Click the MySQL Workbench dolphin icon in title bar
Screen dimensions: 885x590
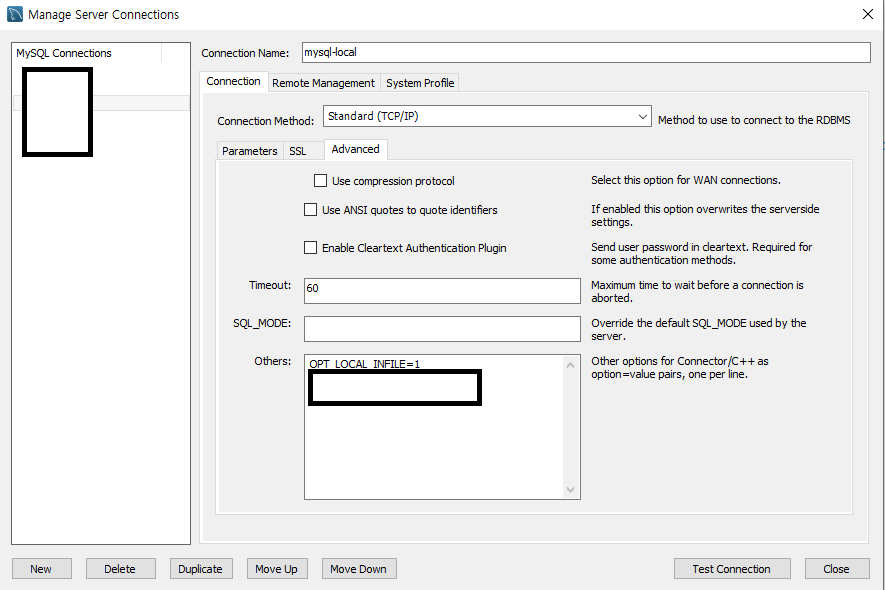coord(15,14)
